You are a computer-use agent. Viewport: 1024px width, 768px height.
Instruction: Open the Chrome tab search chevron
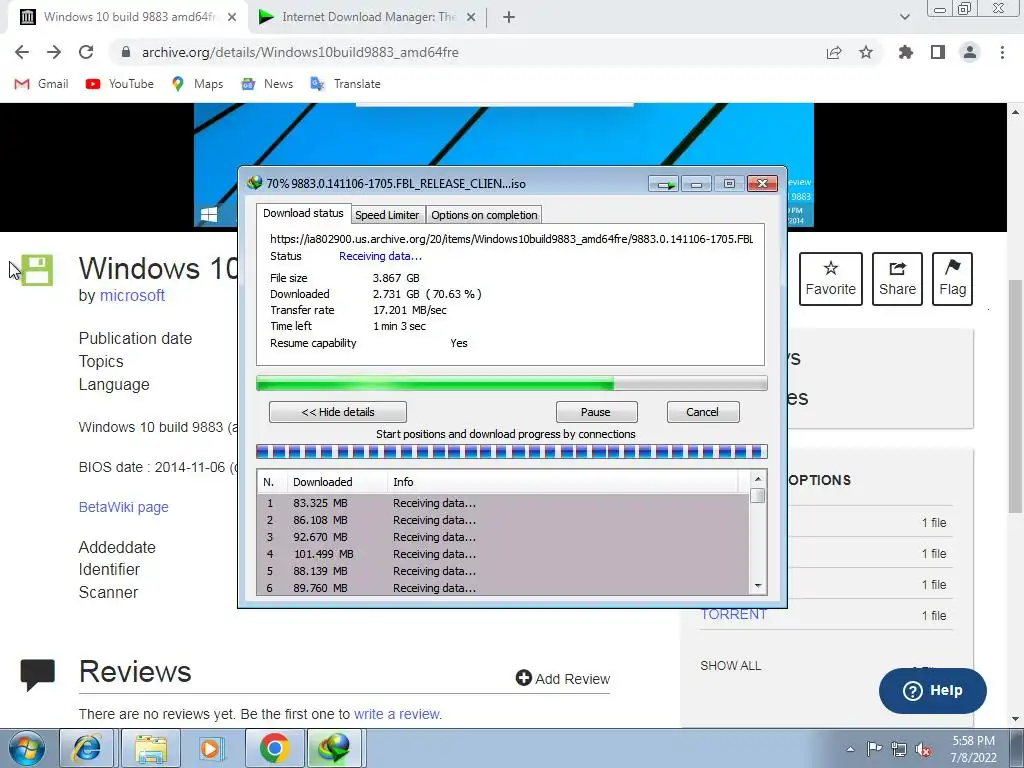tap(904, 17)
